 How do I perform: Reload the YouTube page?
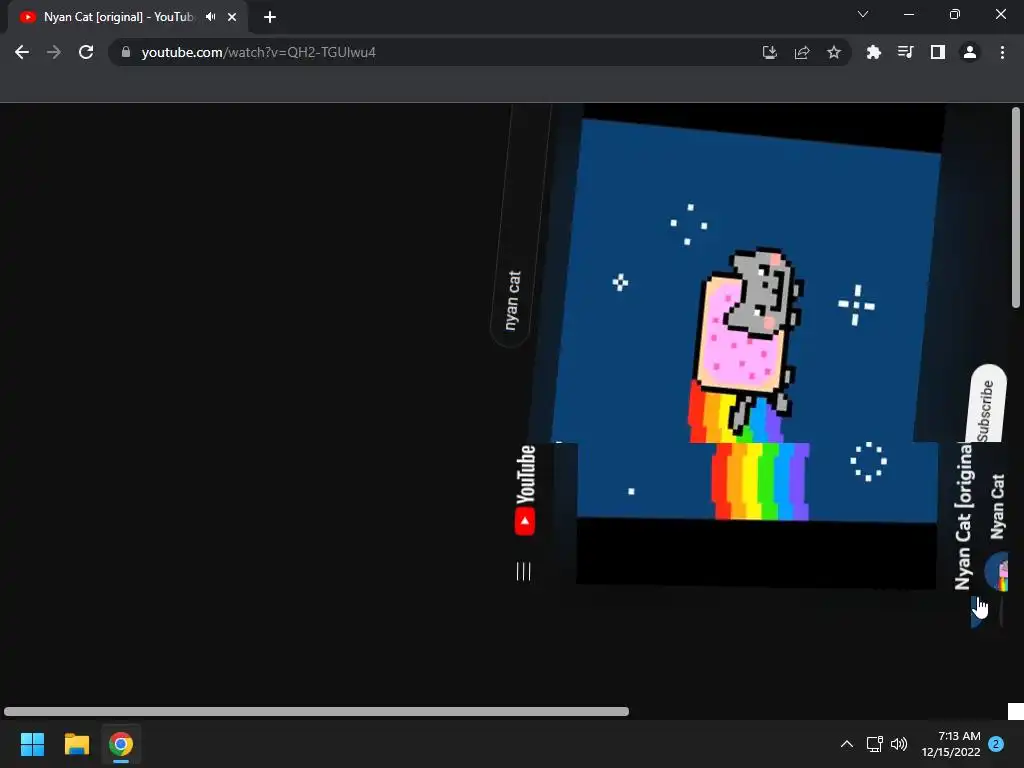[86, 52]
